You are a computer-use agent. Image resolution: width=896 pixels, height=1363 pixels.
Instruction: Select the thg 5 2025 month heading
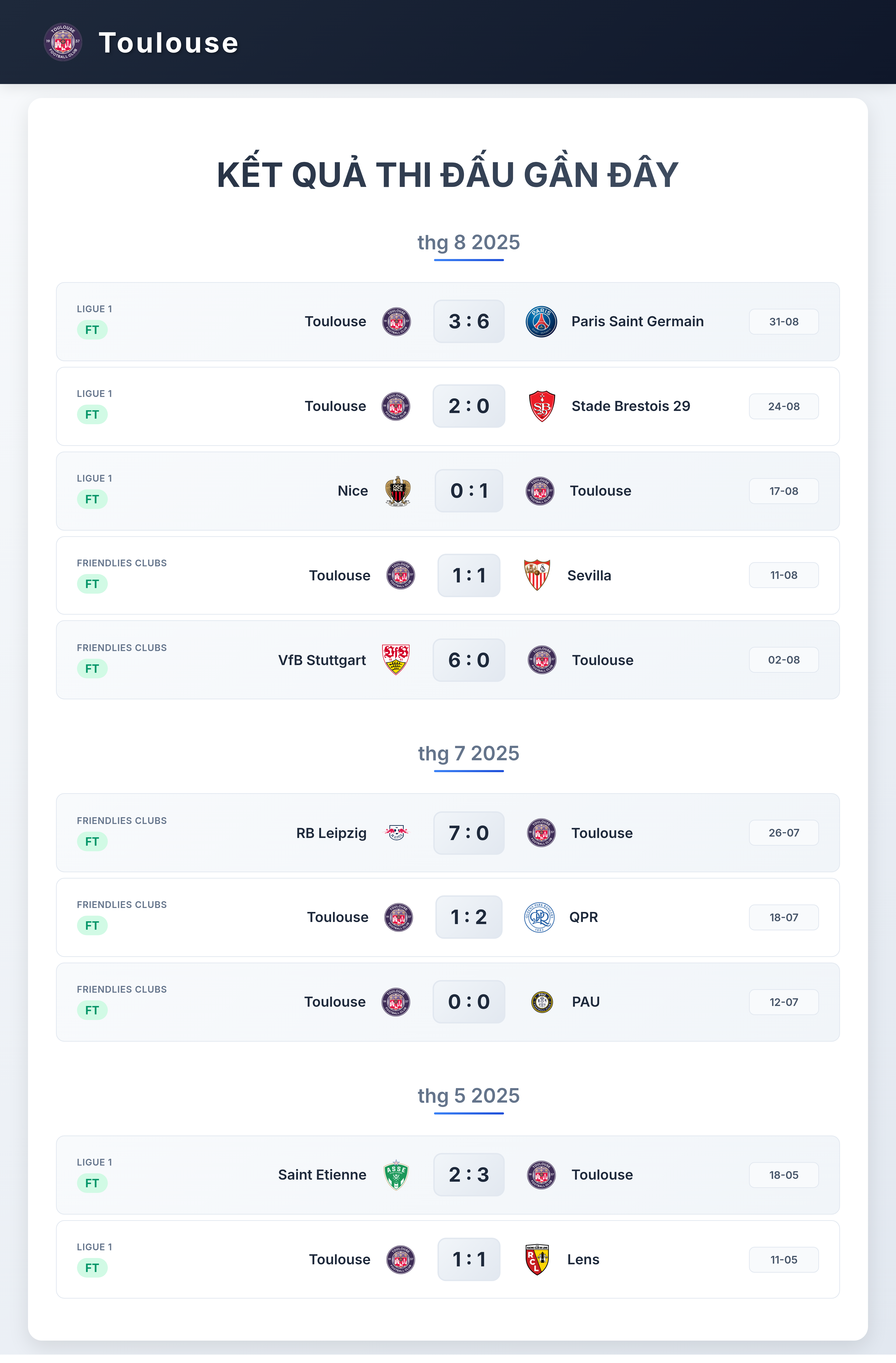tap(468, 1096)
